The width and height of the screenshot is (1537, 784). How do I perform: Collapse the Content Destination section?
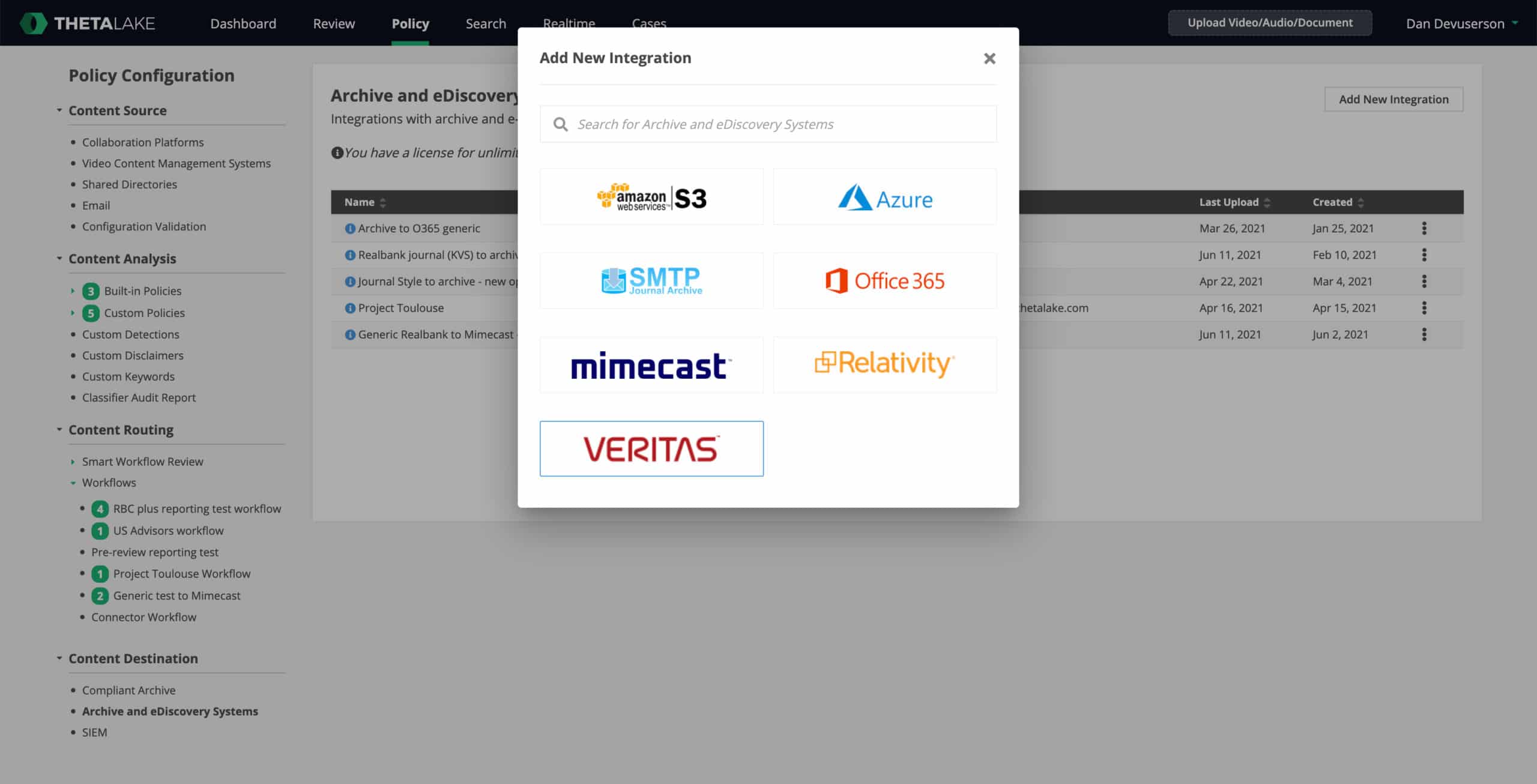(x=59, y=659)
